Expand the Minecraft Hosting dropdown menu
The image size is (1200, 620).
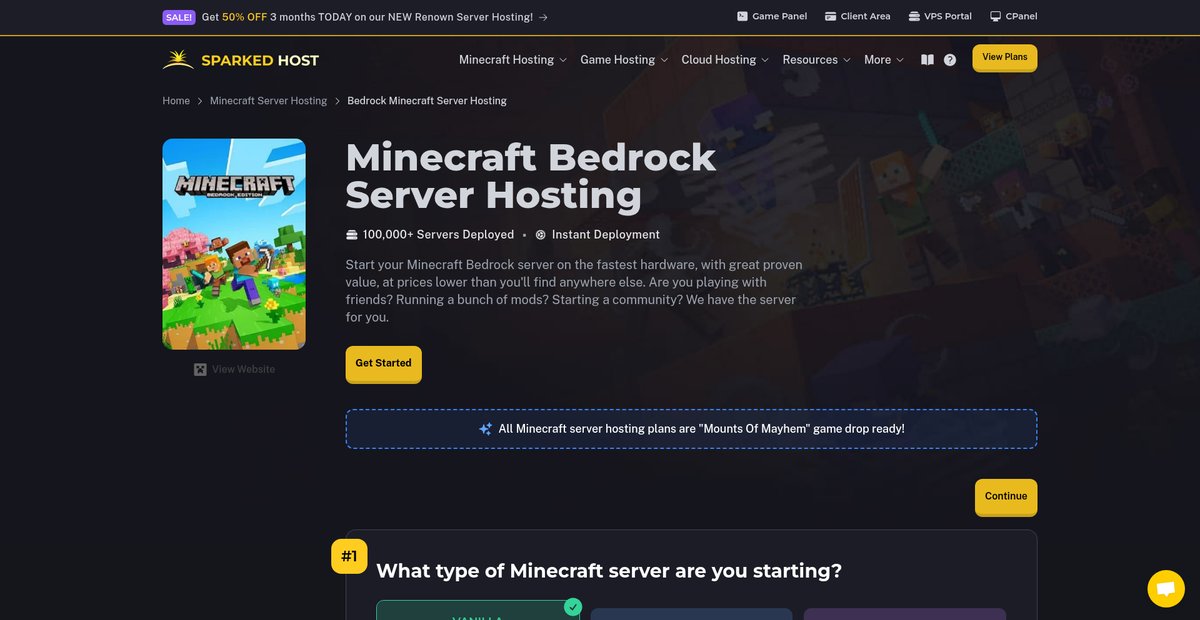(513, 60)
